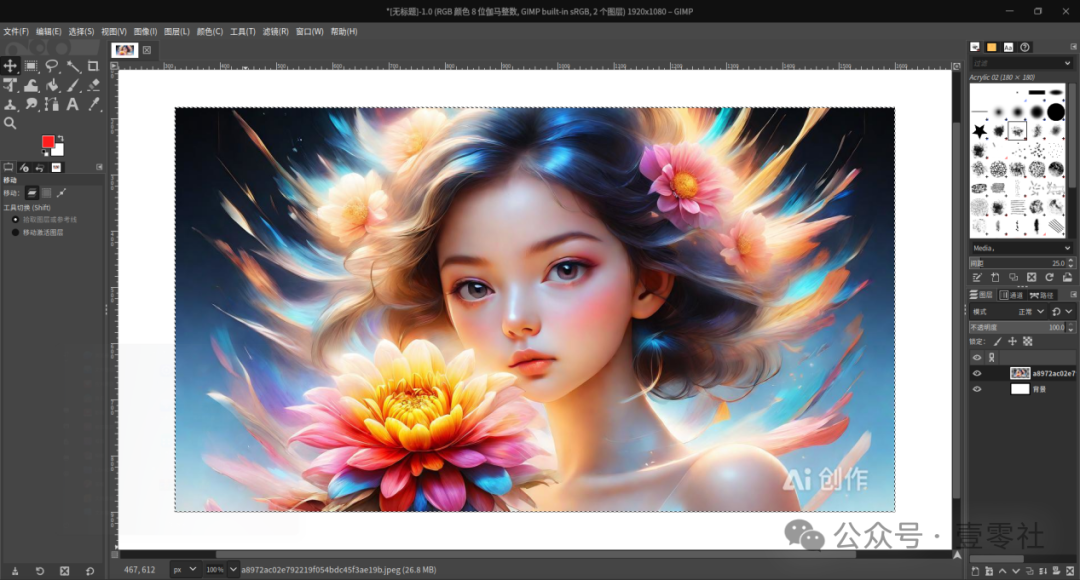Hide the a8972ac02e7 layer eye icon
The height and width of the screenshot is (580, 1080).
[977, 373]
